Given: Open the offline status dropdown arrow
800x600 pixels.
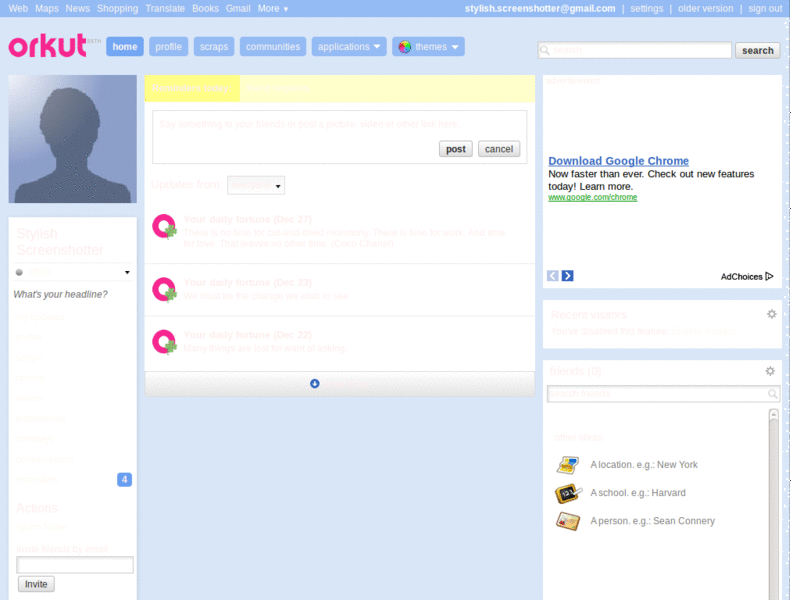Looking at the screenshot, I should coord(127,272).
